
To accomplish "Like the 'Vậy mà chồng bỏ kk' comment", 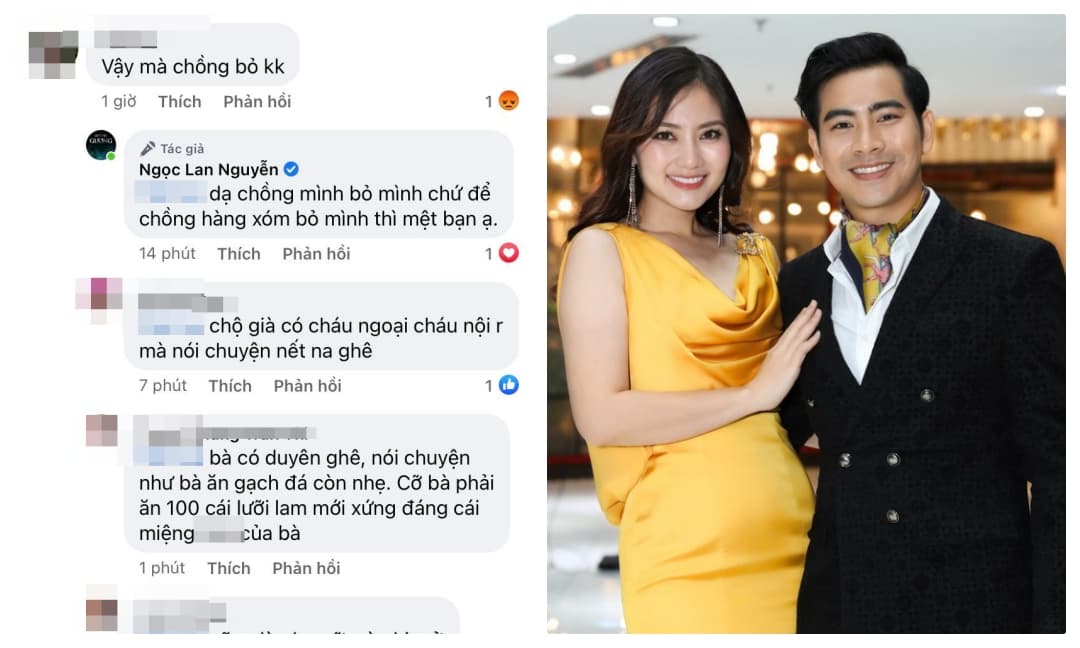I will (x=180, y=102).
